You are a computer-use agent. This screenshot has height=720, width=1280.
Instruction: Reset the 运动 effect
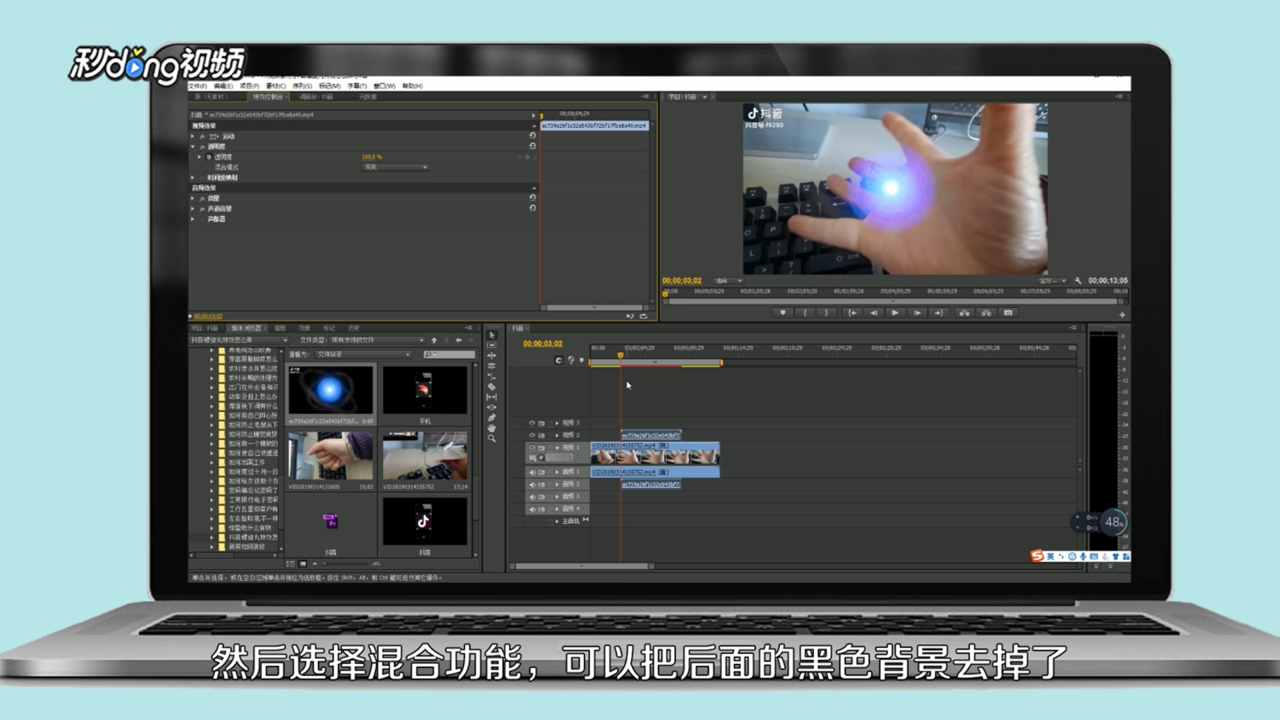[x=532, y=135]
